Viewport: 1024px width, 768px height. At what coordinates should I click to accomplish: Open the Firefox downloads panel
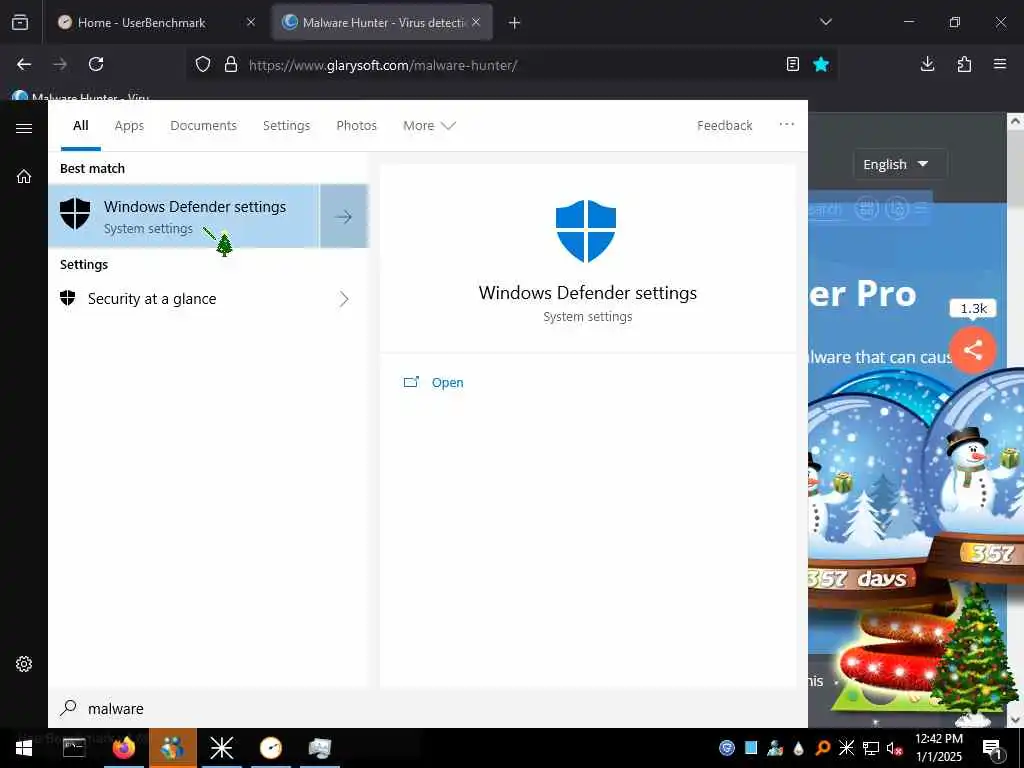tap(927, 64)
